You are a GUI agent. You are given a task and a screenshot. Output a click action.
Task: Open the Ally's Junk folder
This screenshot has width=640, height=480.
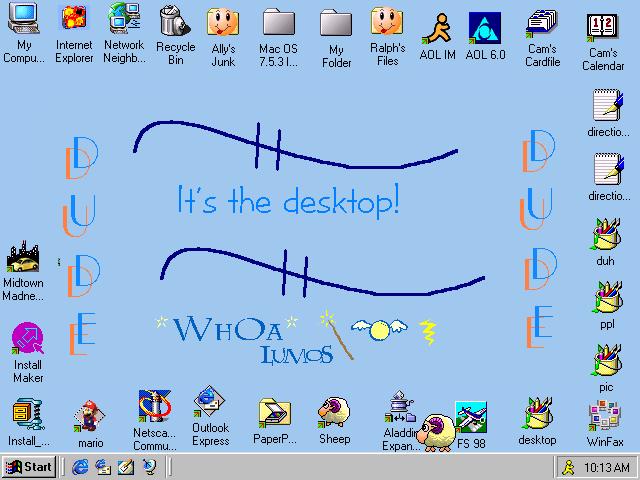223,22
